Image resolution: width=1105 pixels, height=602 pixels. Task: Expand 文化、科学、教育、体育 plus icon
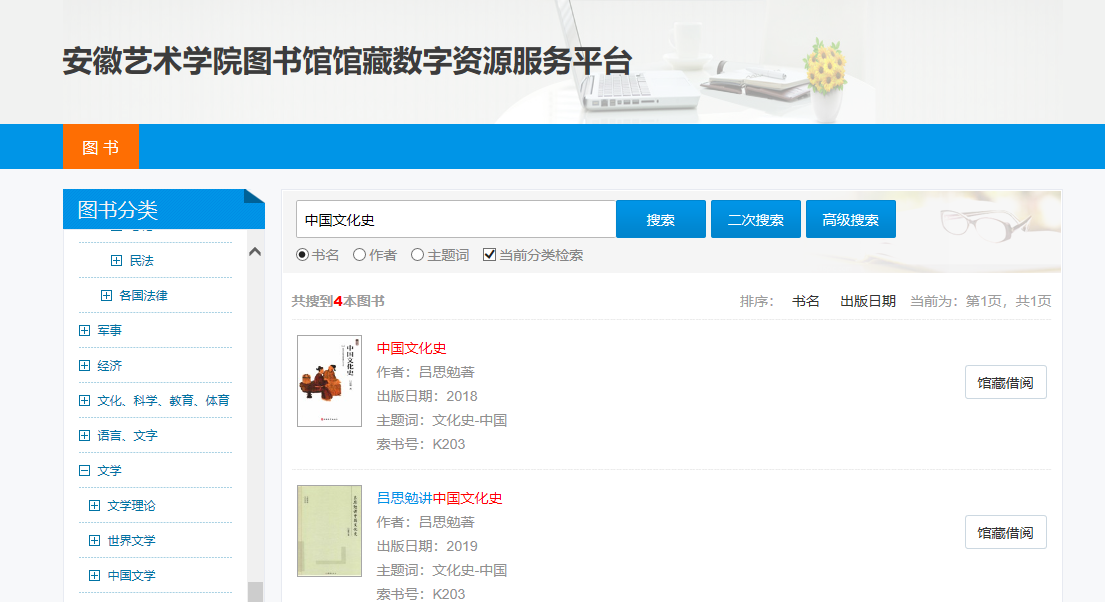point(84,401)
